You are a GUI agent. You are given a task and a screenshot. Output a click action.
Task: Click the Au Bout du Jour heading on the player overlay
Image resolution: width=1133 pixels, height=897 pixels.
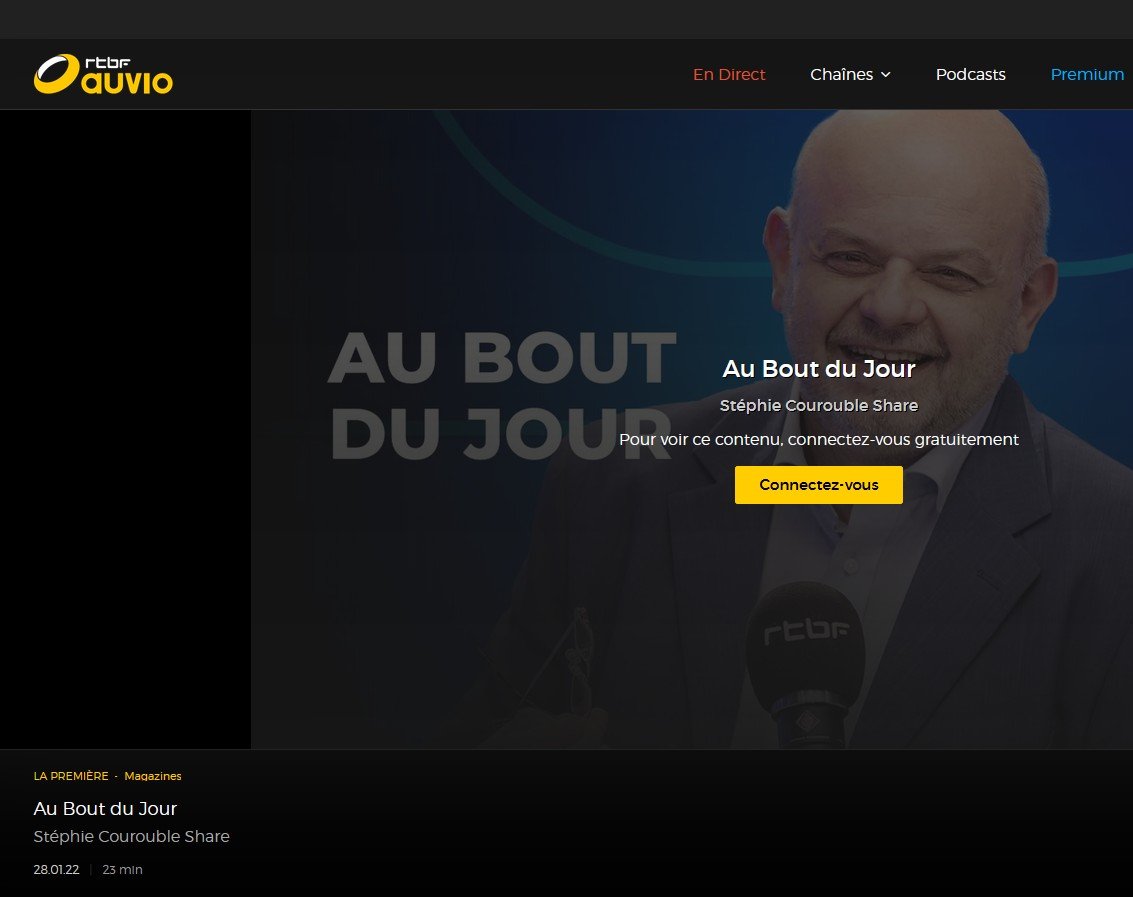click(x=819, y=369)
